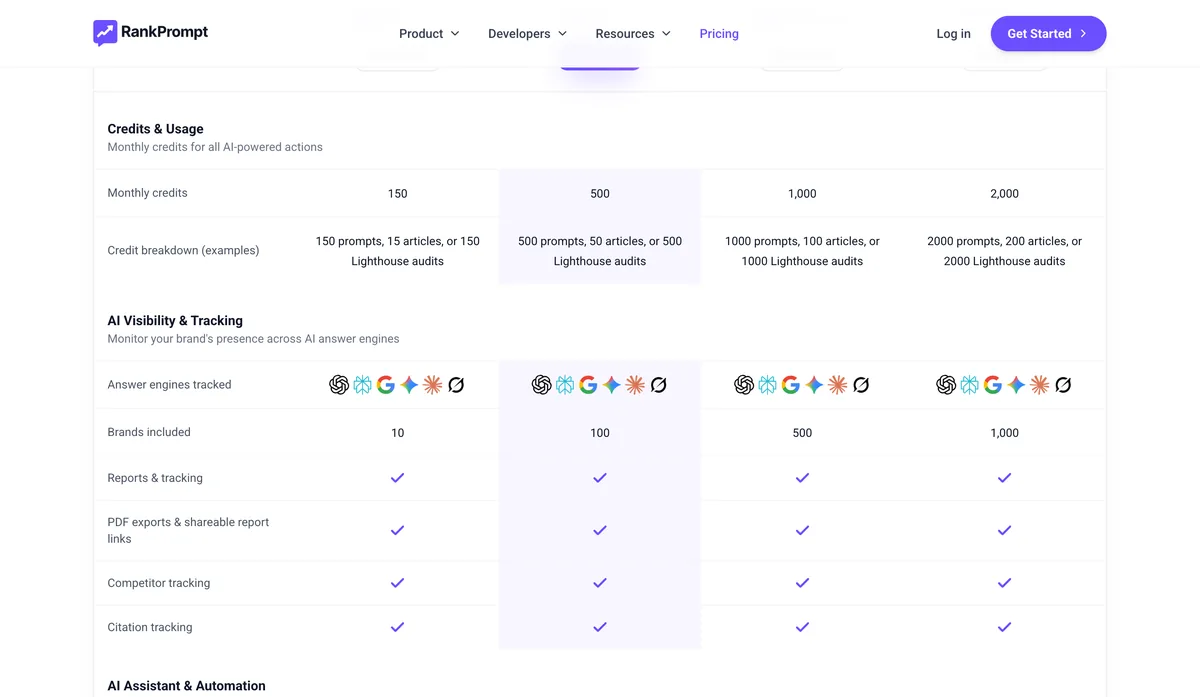Click the "150" monthly credits value
1200x697 pixels.
(397, 194)
